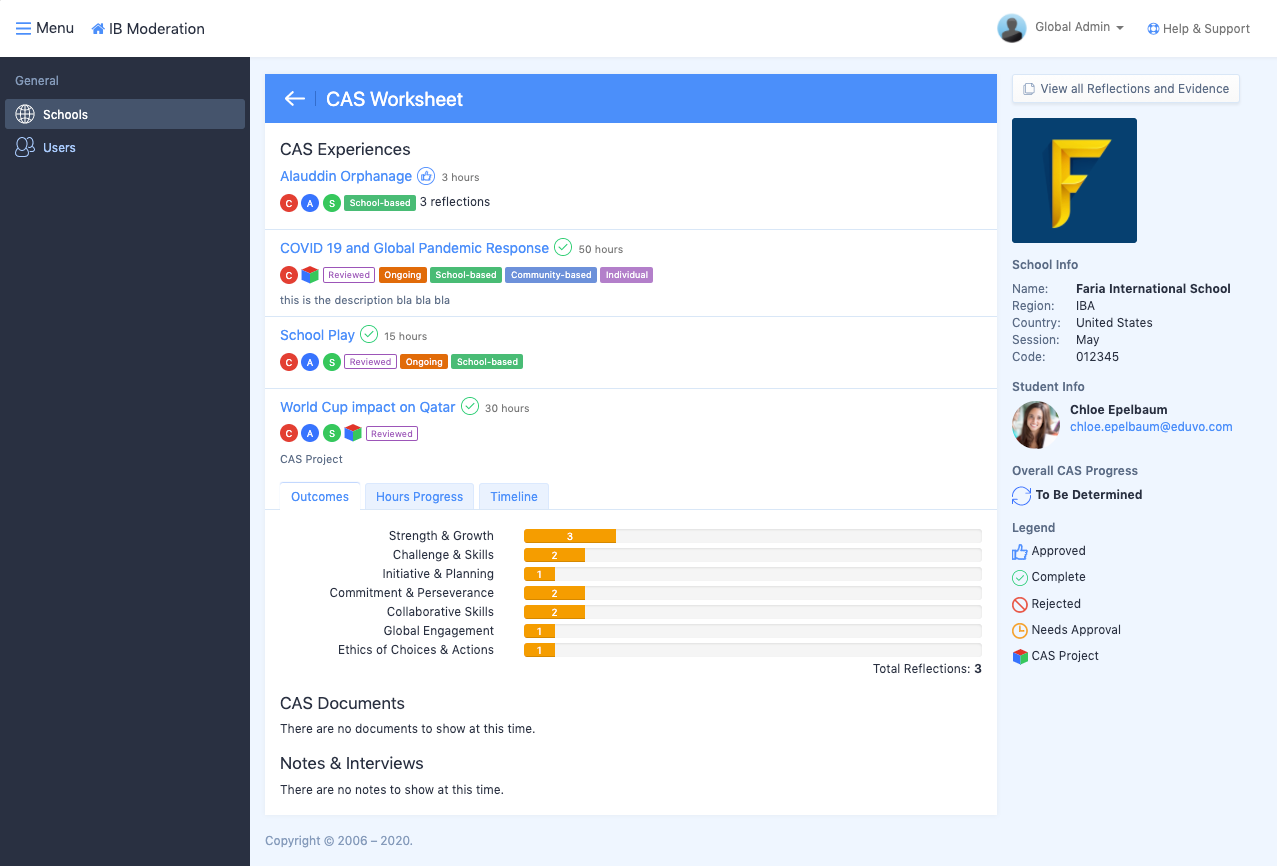Click the hamburger Menu icon

[23, 28]
